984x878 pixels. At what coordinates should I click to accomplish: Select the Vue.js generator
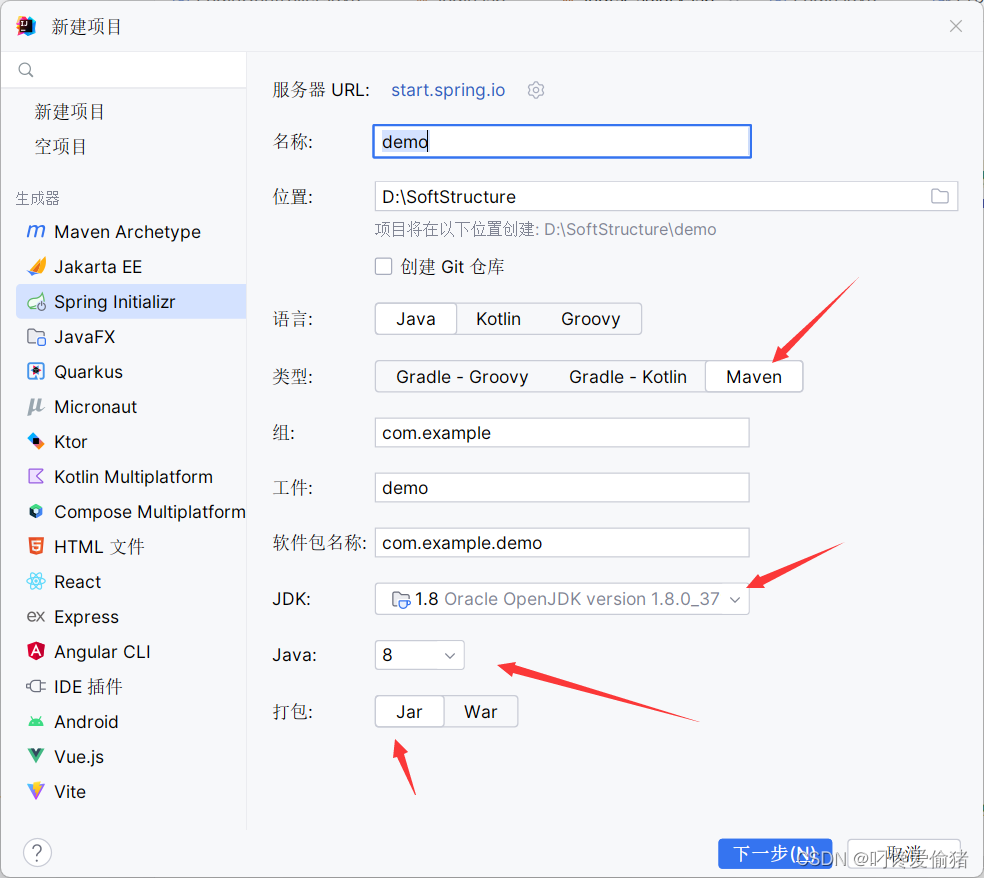(x=77, y=756)
